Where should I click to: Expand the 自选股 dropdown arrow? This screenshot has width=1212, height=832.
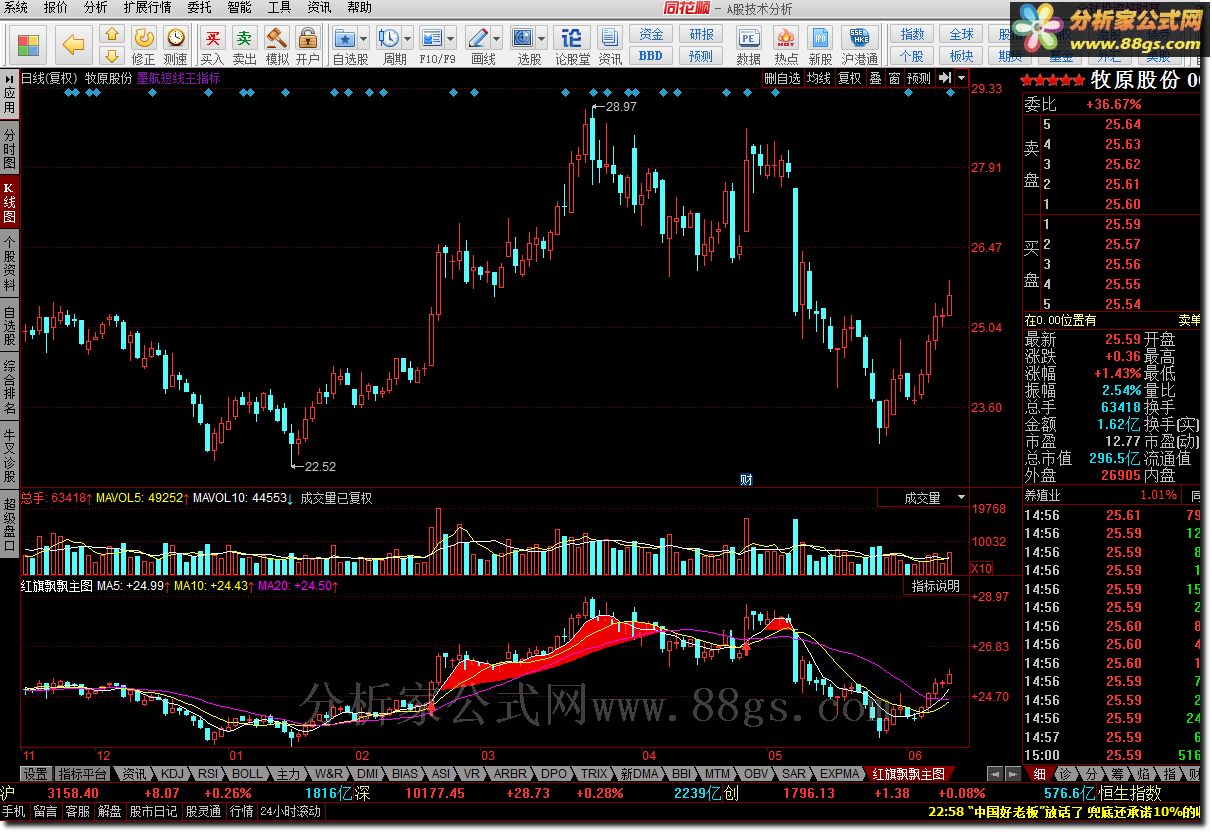[x=364, y=39]
